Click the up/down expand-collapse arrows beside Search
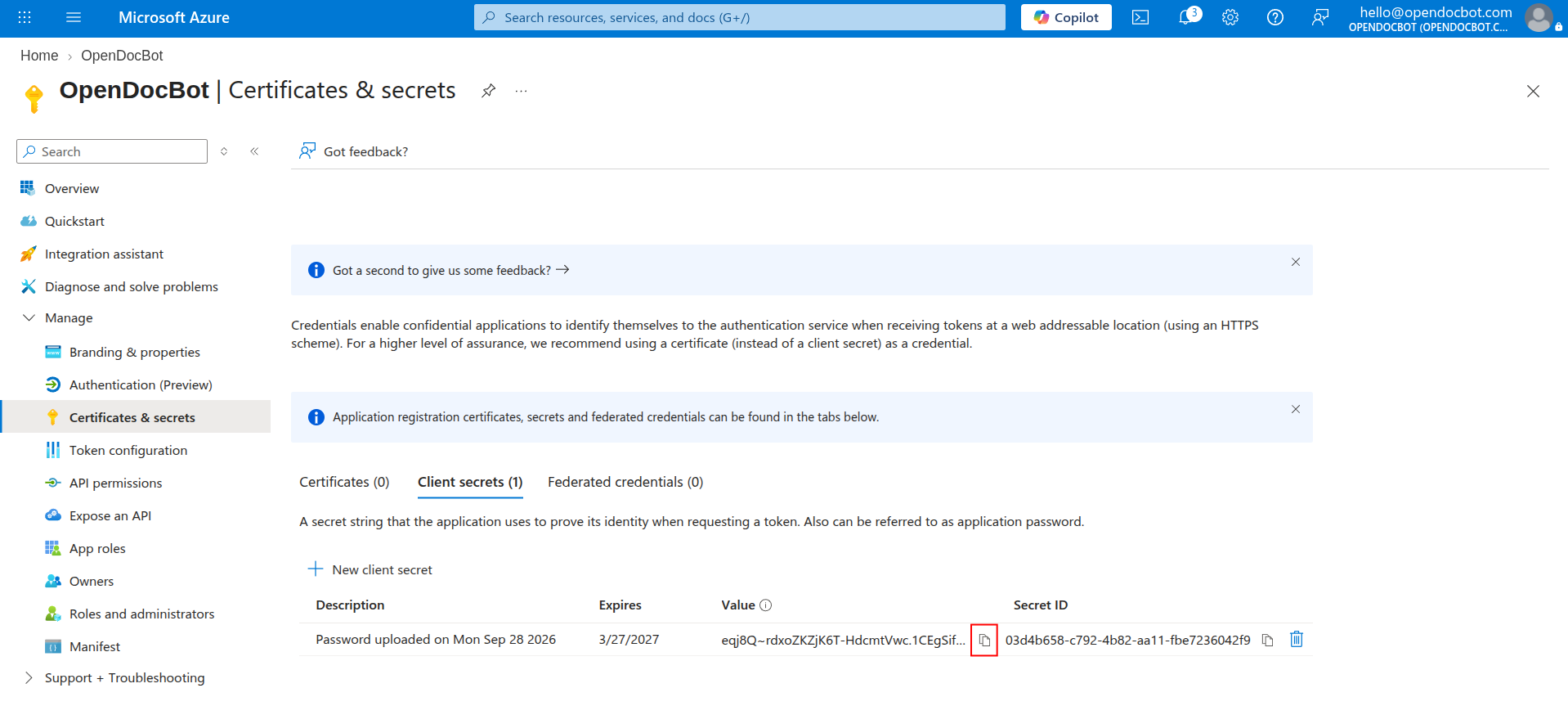Image resolution: width=1568 pixels, height=724 pixels. click(224, 151)
